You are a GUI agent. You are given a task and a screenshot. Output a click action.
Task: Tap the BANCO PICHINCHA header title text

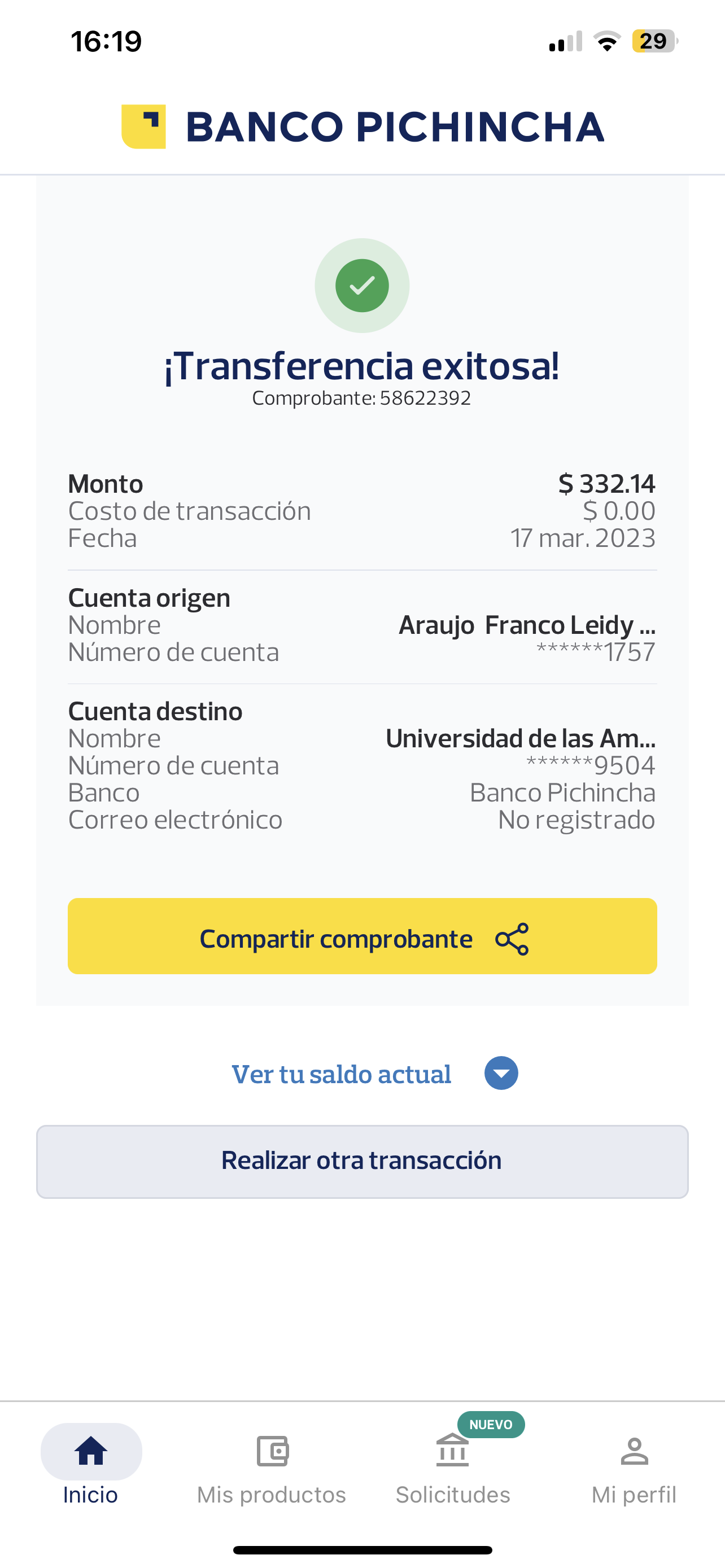pos(395,126)
